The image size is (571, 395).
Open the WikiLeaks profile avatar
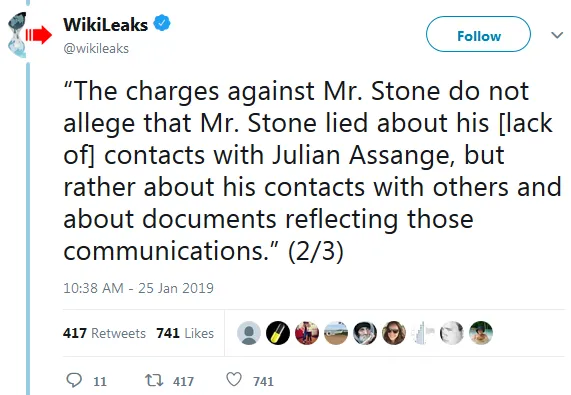point(29,35)
